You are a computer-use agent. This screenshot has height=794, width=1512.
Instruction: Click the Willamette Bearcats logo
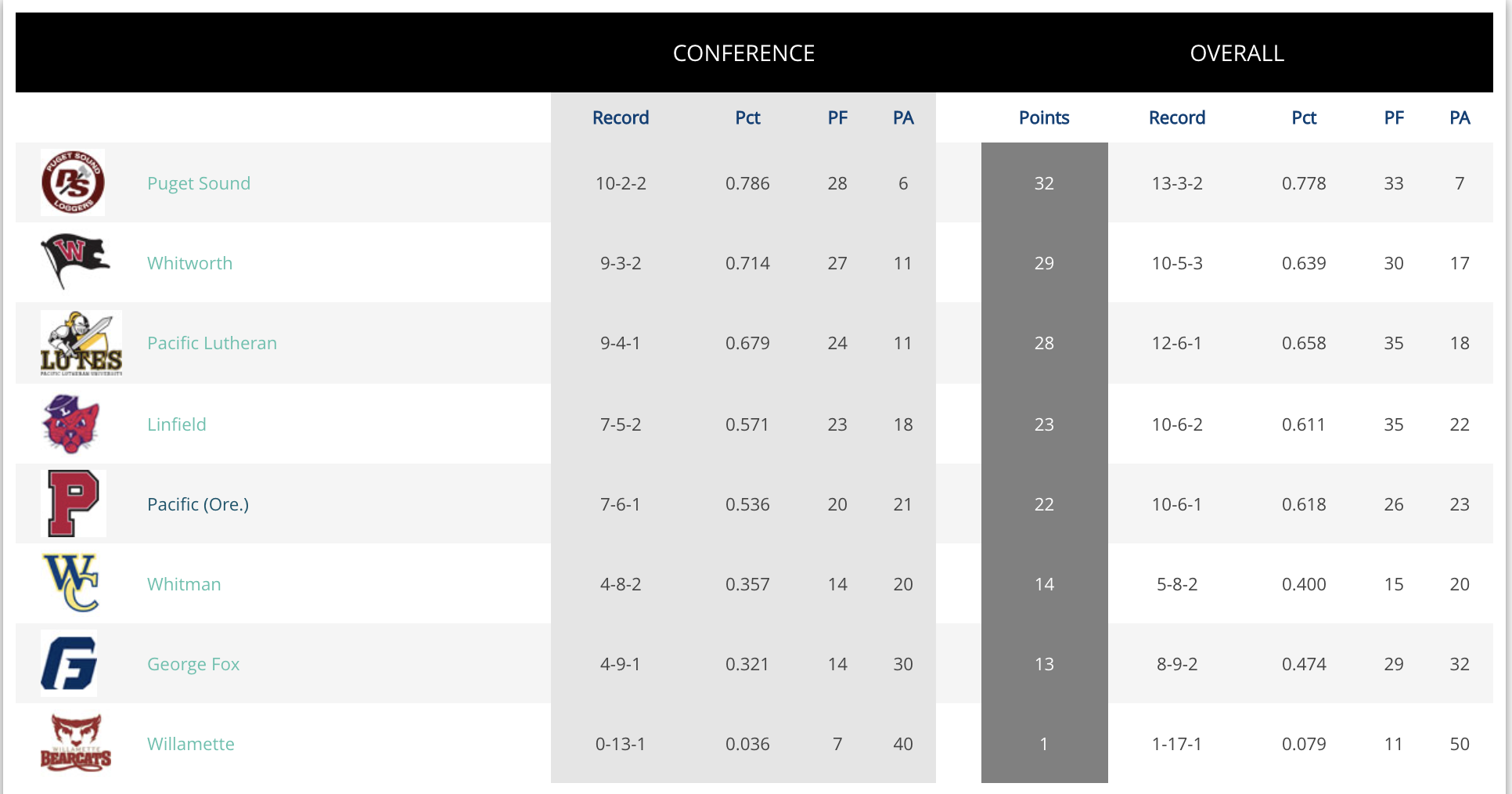coord(76,743)
